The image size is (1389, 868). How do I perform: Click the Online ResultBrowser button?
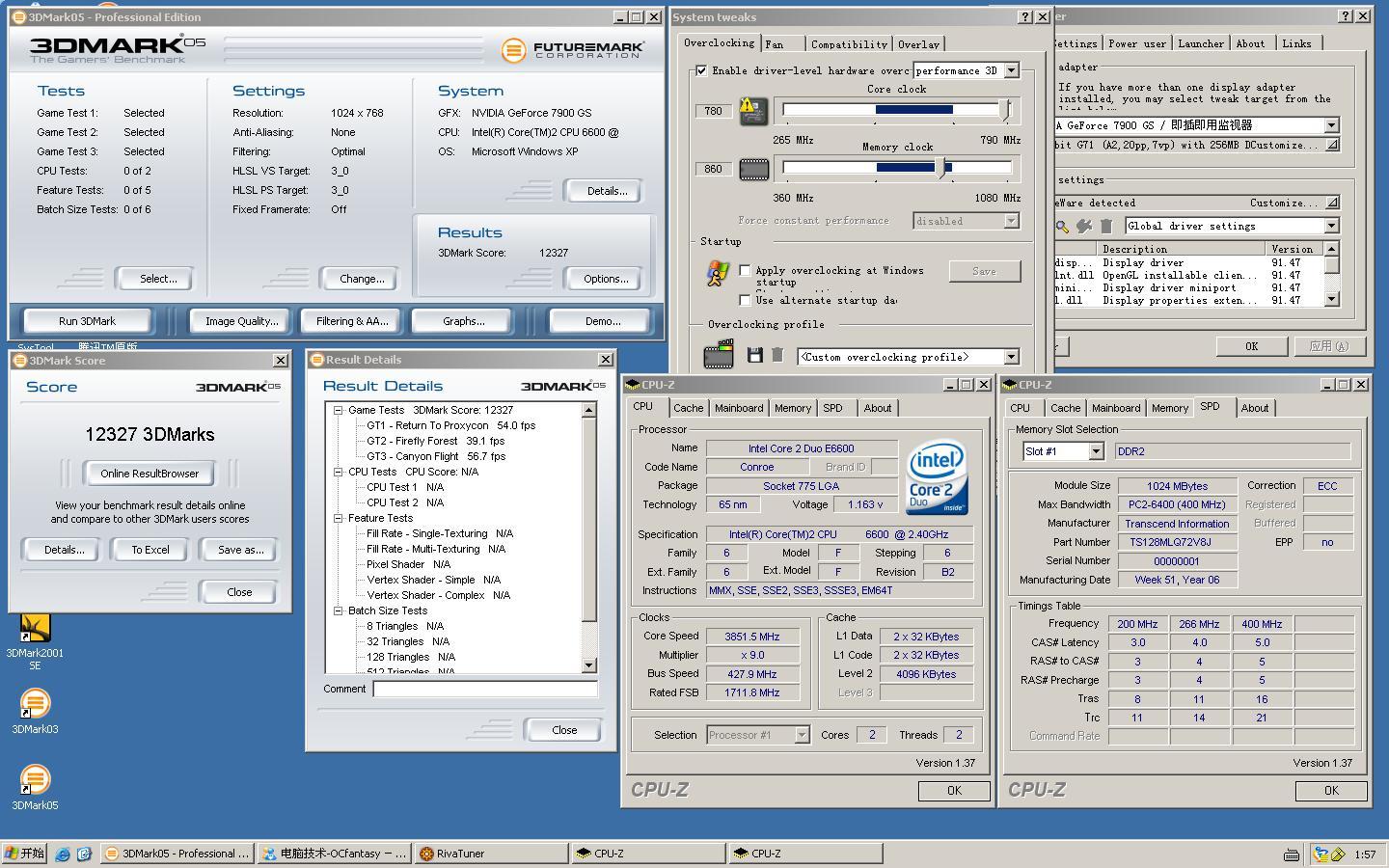[150, 474]
